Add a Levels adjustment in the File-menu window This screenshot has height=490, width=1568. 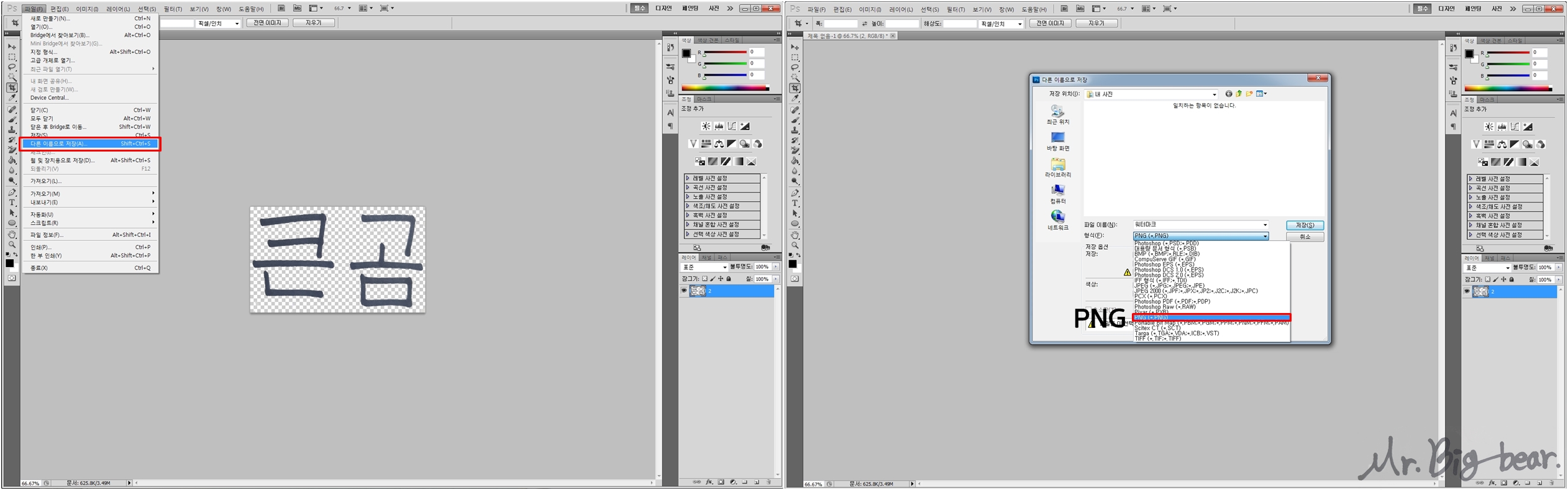tap(719, 126)
